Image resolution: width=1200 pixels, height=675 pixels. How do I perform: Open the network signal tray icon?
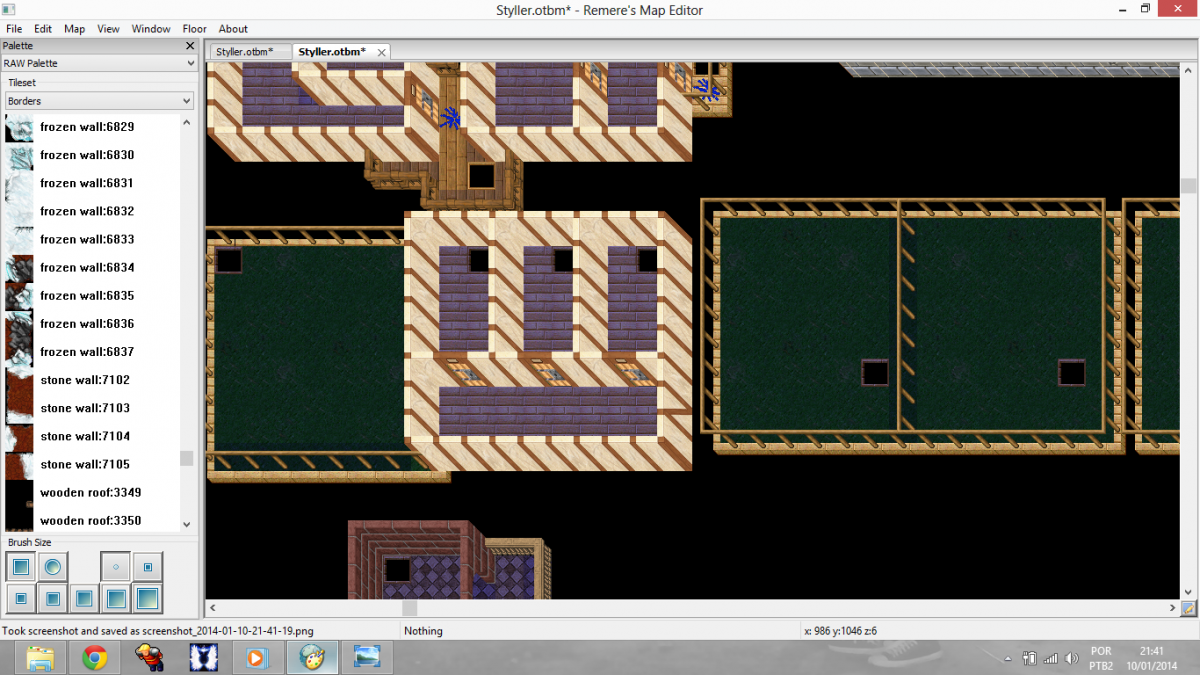pyautogui.click(x=1050, y=659)
